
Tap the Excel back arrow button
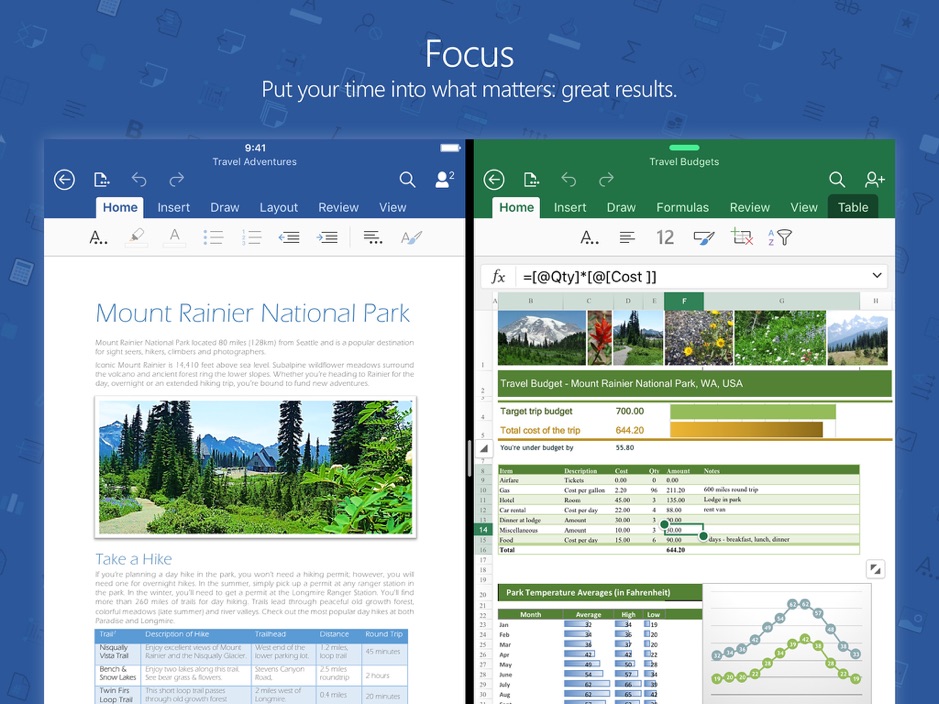pyautogui.click(x=494, y=180)
